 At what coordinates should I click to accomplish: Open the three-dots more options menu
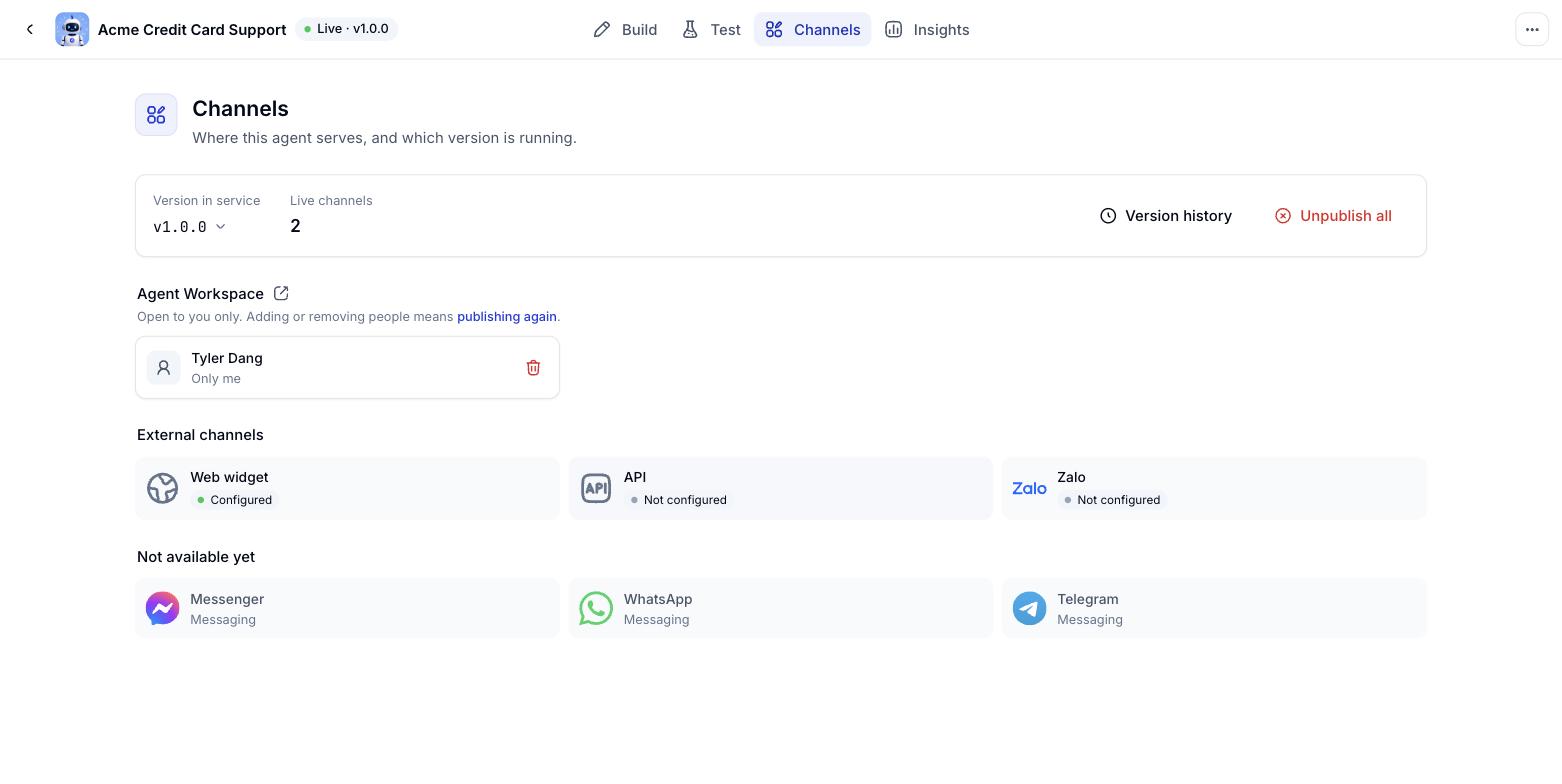click(1532, 30)
